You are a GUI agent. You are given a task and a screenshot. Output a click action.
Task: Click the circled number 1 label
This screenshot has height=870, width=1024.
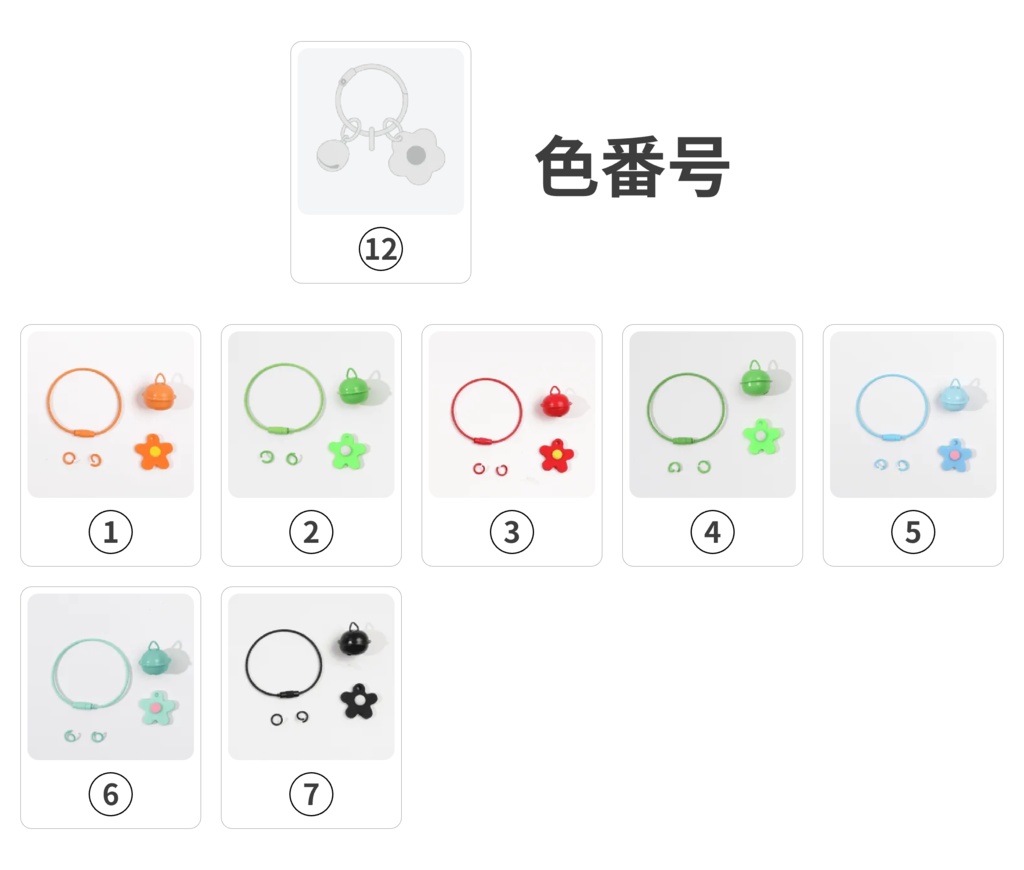pos(110,532)
